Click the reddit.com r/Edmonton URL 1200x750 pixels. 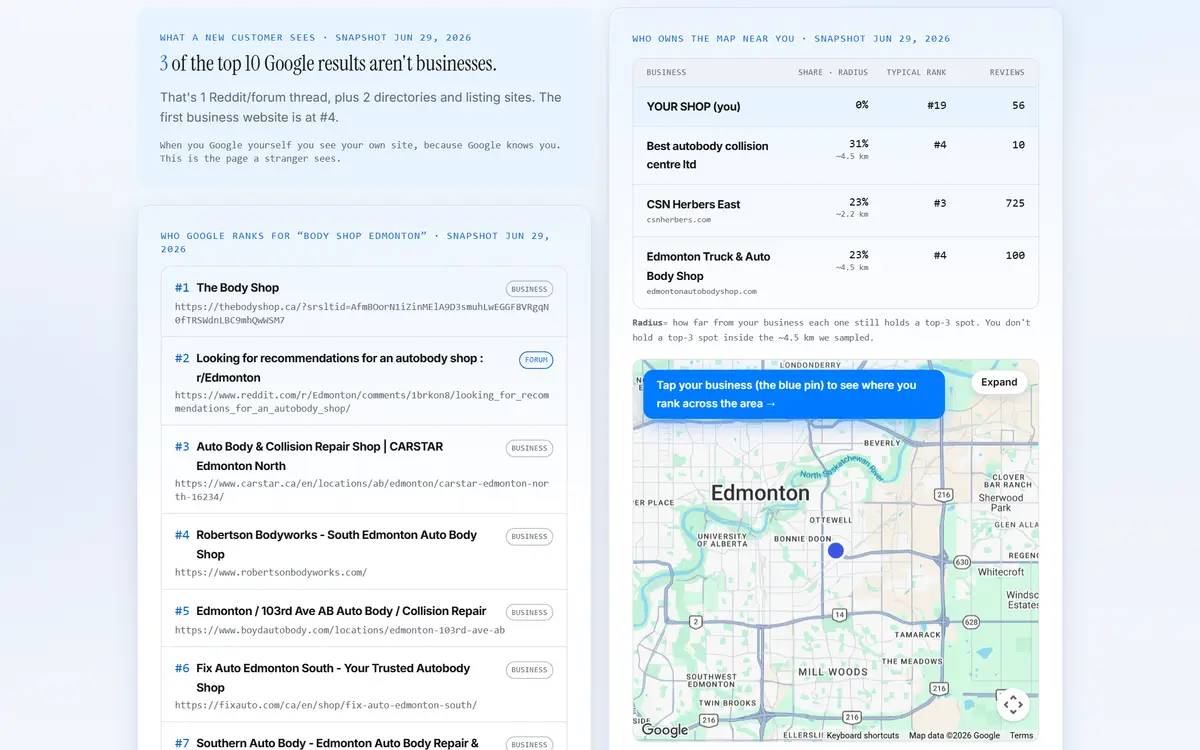(x=362, y=402)
